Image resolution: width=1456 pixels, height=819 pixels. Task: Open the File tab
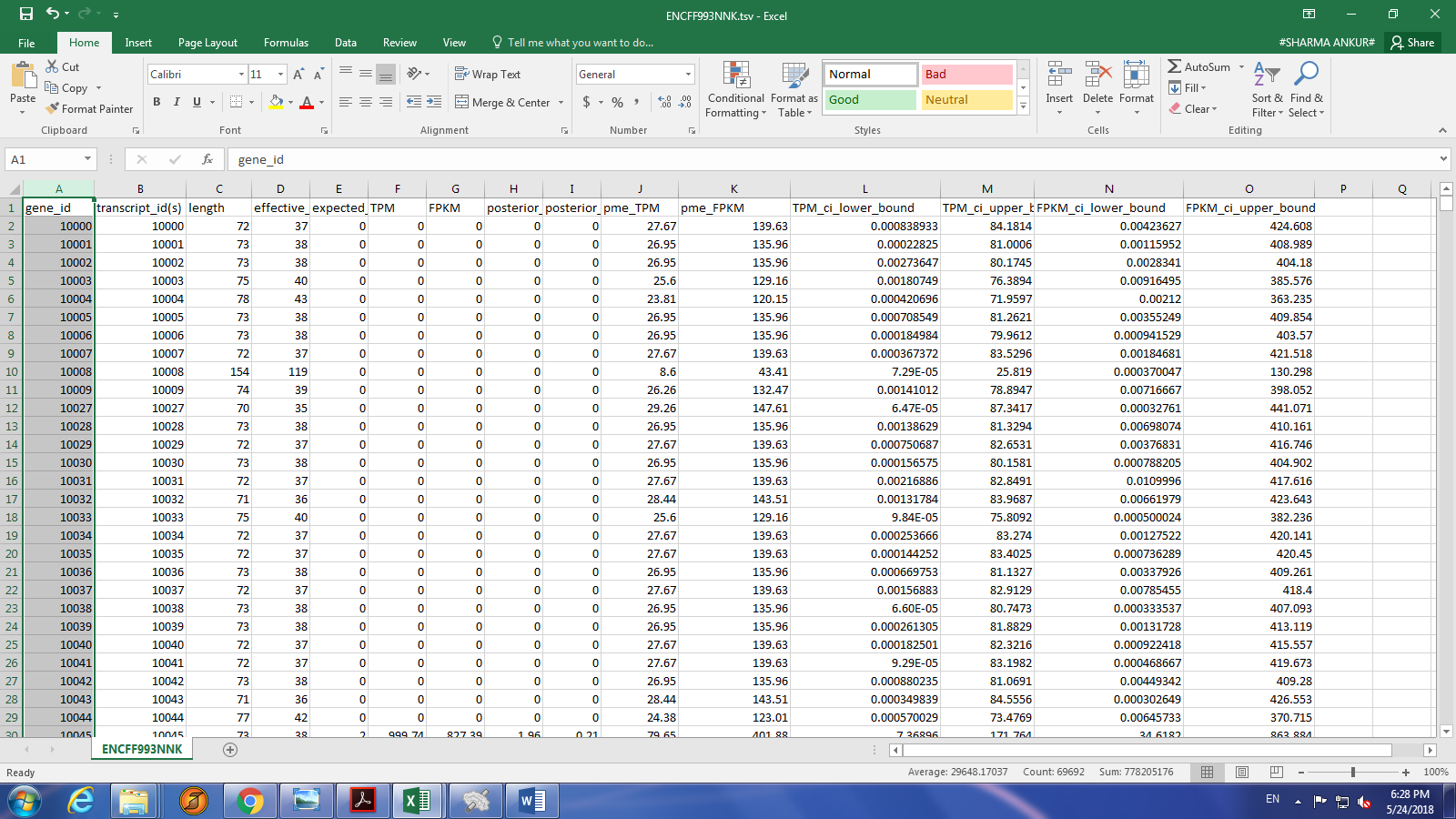tap(26, 43)
